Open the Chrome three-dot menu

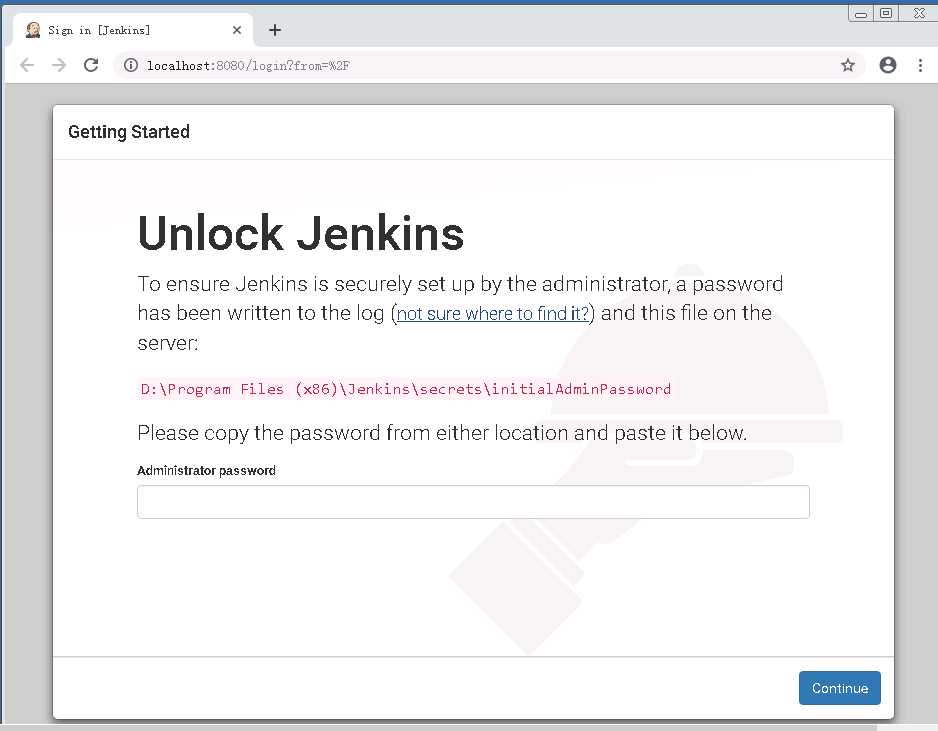(920, 65)
